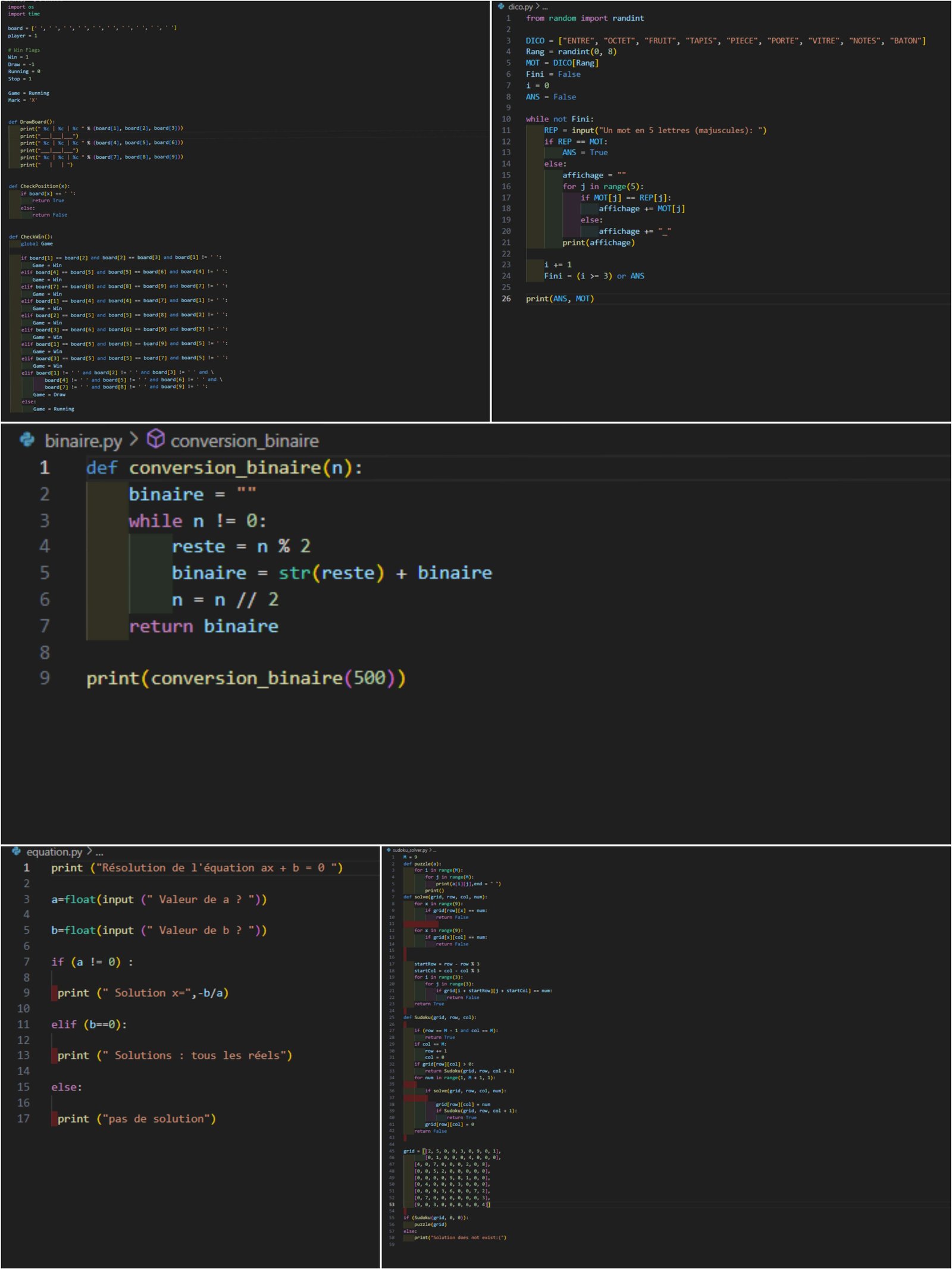Click the ellipsis after the equation.py breadcrumb
Viewport: 952px width, 1269px height.
click(x=99, y=853)
